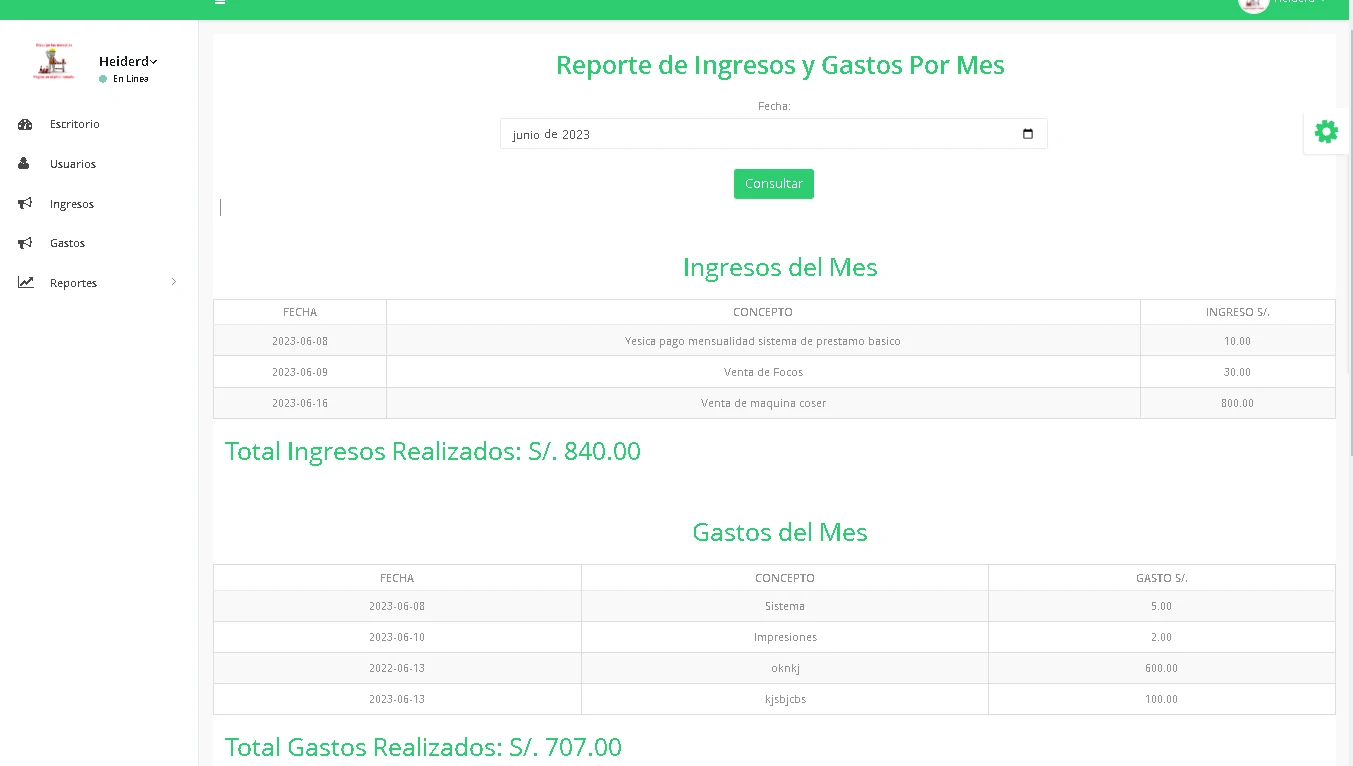Image resolution: width=1353 pixels, height=766 pixels.
Task: Select the Venta de maquina coser row
Action: point(763,402)
